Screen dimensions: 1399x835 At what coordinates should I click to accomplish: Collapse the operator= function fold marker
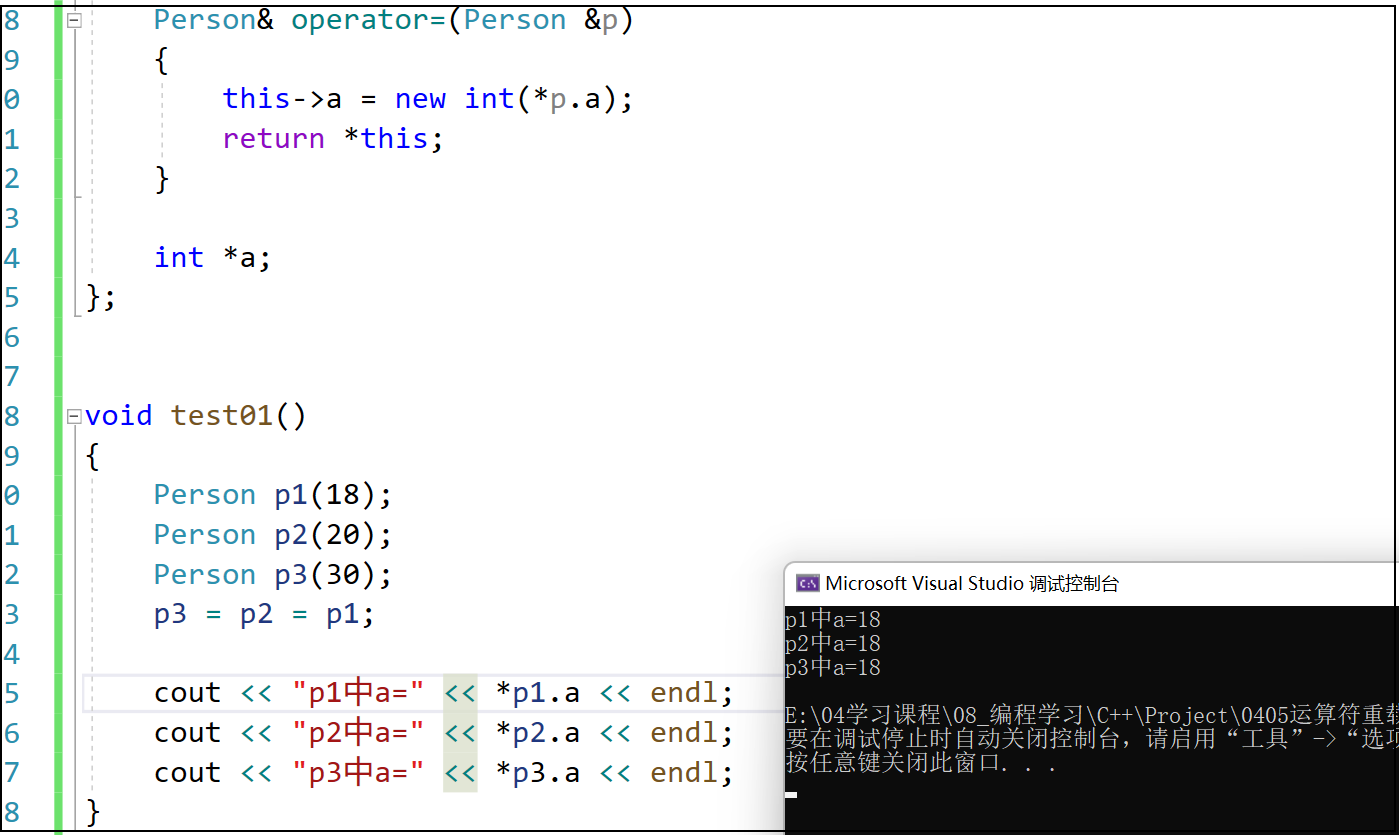tap(73, 20)
